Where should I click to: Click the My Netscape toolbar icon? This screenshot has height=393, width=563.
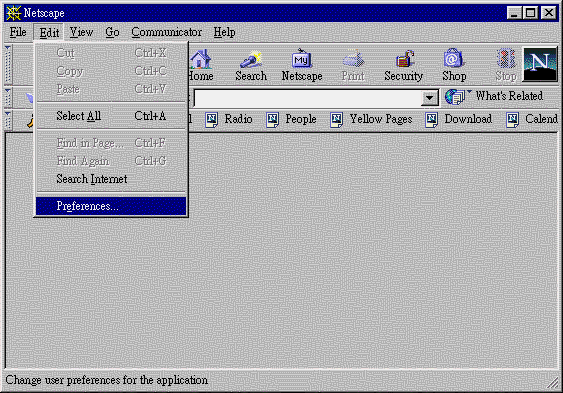302,65
